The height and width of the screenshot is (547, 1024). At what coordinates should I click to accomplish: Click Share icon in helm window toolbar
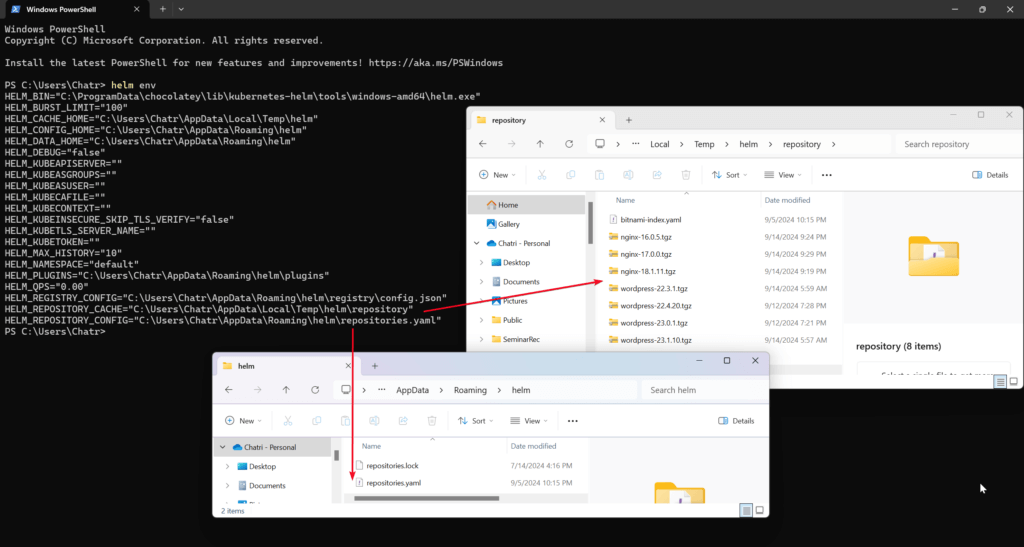point(403,421)
